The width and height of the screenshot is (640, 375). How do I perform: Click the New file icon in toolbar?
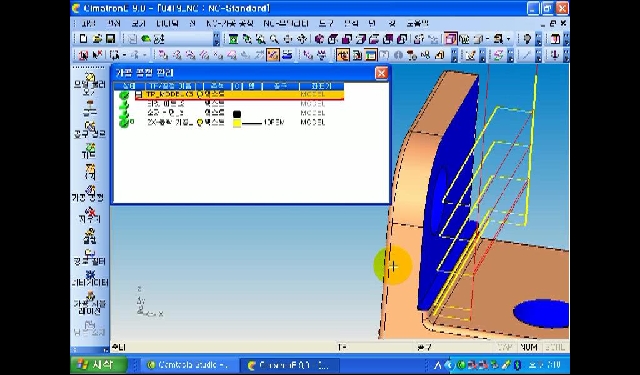(x=84, y=39)
